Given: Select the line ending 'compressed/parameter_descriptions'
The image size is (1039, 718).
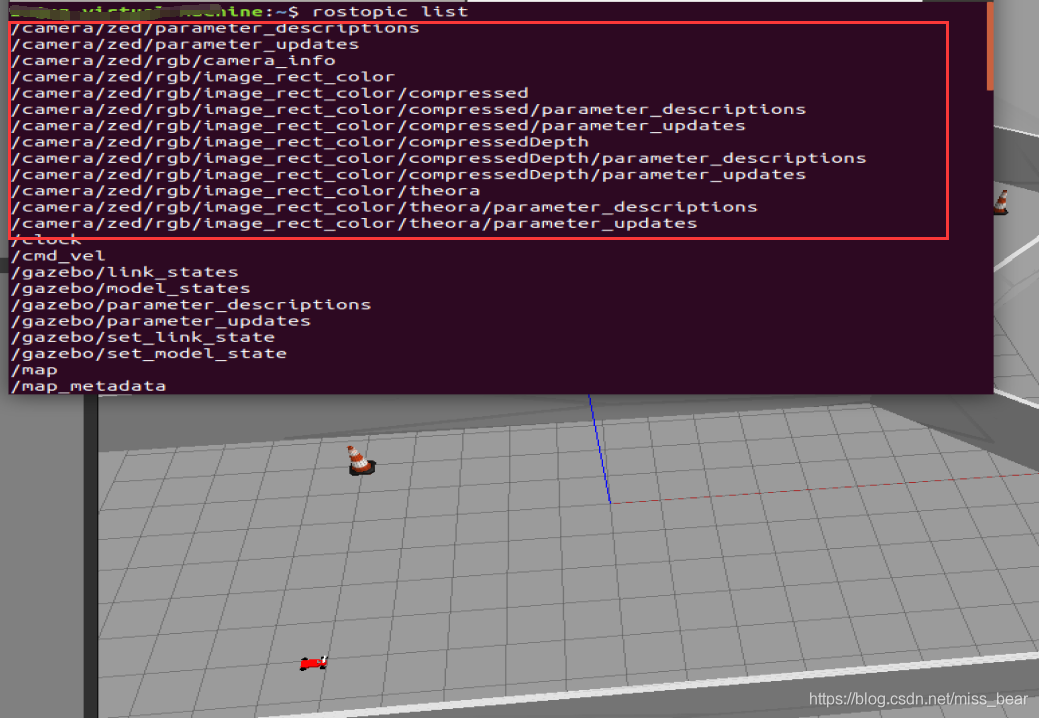Looking at the screenshot, I should coord(408,109).
